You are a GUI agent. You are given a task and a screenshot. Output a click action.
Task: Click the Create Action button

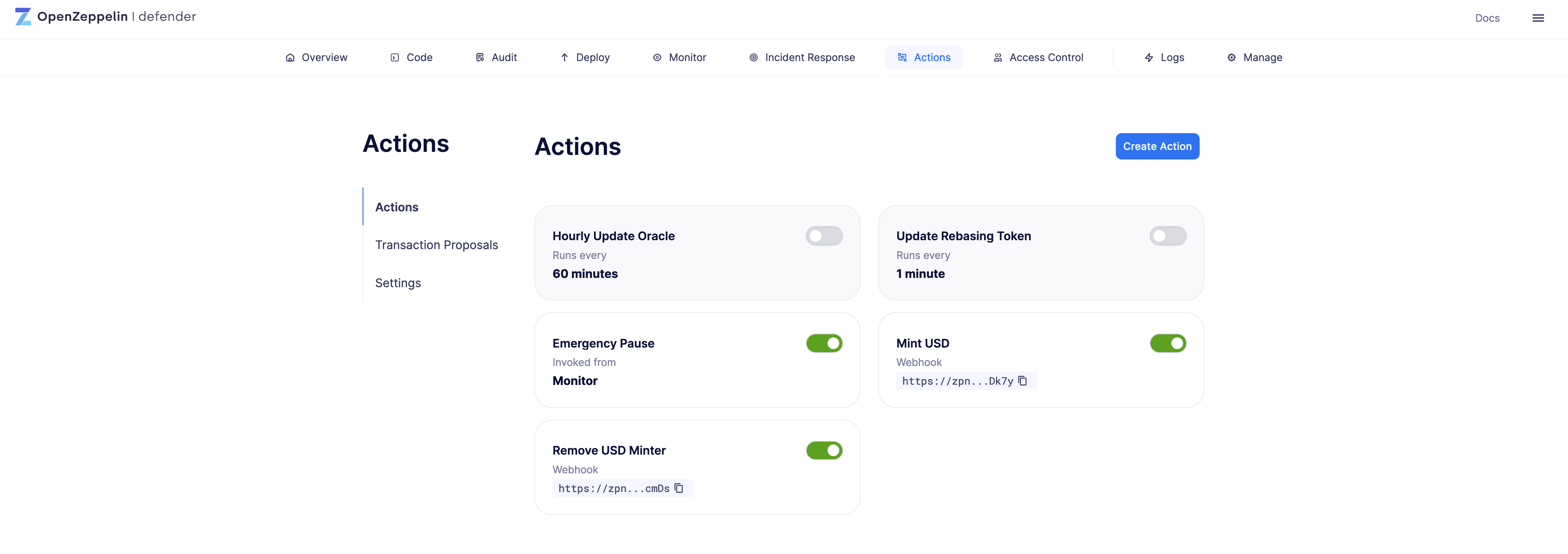(1157, 147)
